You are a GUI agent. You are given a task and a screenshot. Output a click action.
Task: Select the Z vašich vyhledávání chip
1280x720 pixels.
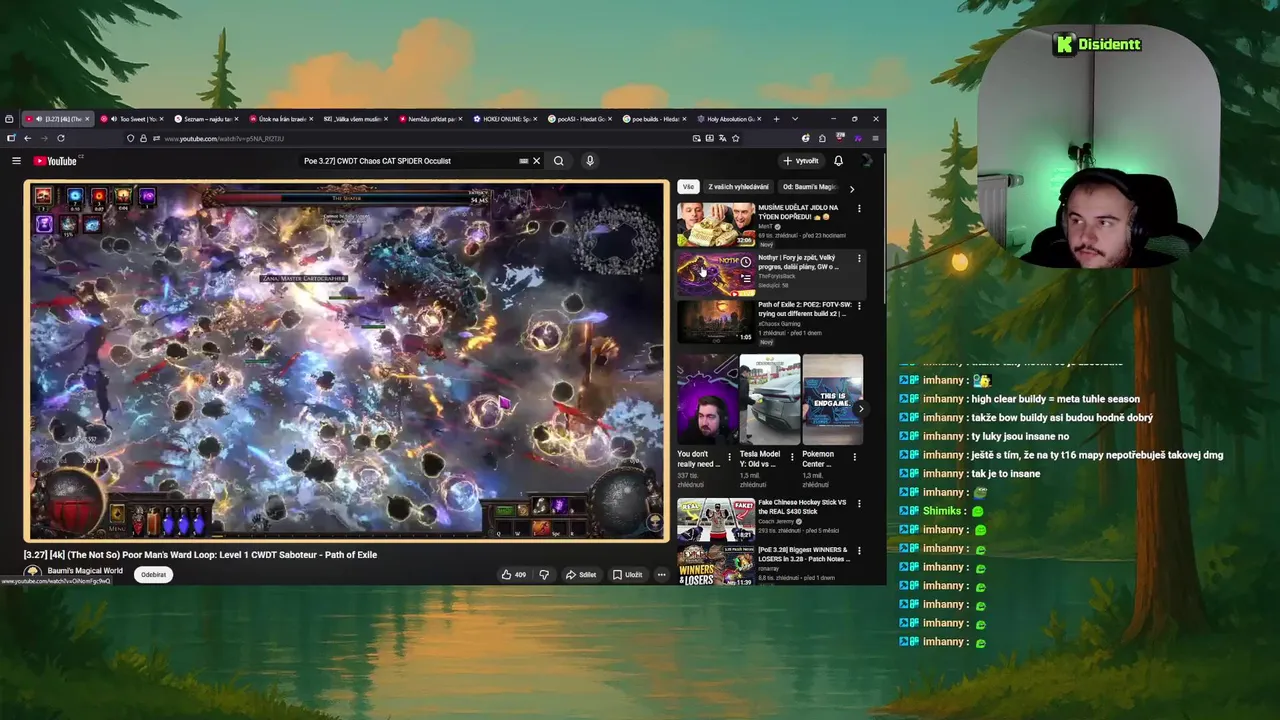pyautogui.click(x=738, y=187)
